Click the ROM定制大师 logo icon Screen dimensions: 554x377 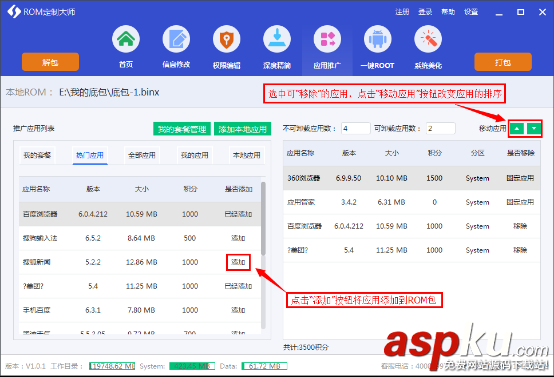point(14,12)
